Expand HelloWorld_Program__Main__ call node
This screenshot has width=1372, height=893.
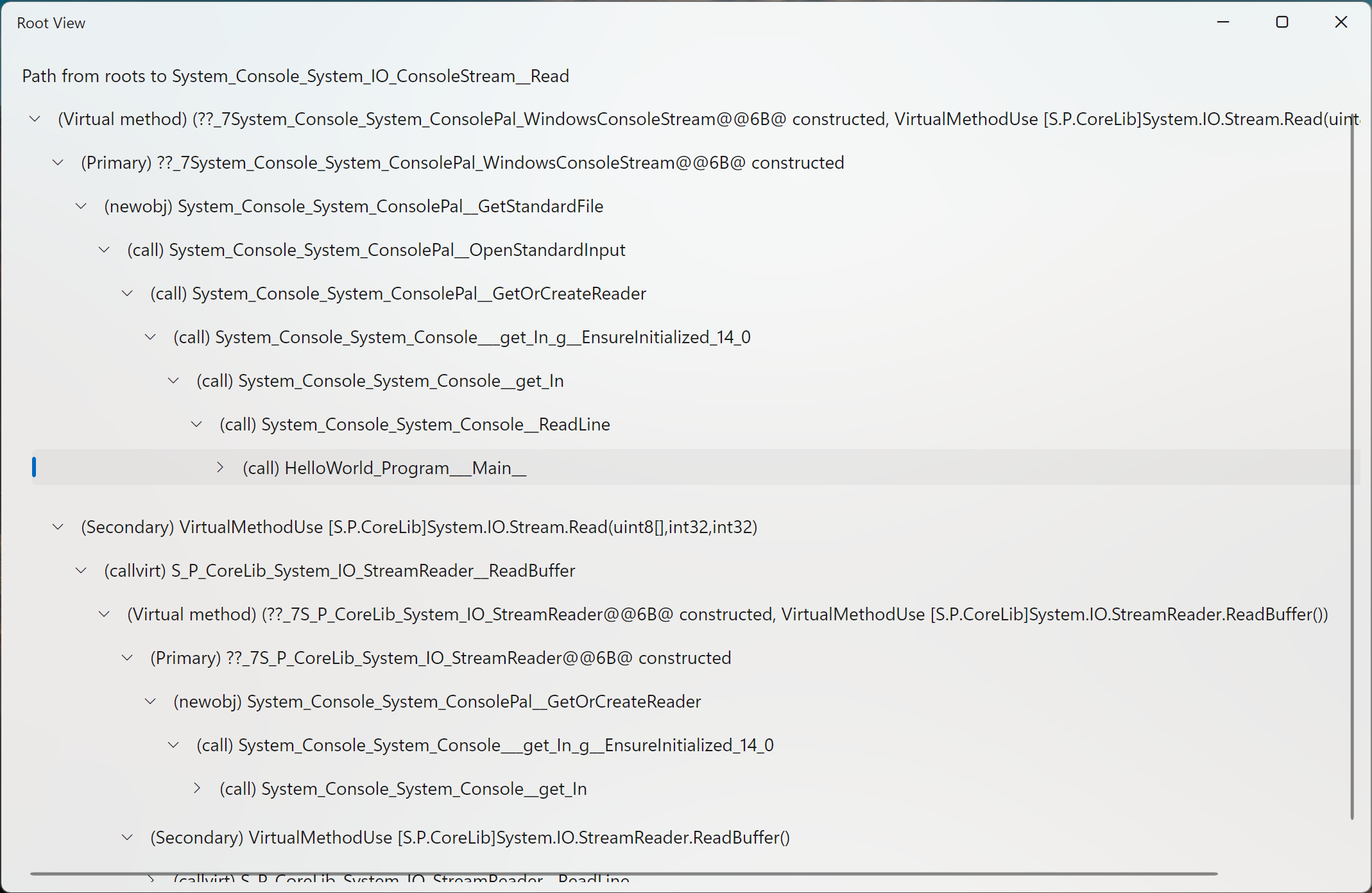222,467
